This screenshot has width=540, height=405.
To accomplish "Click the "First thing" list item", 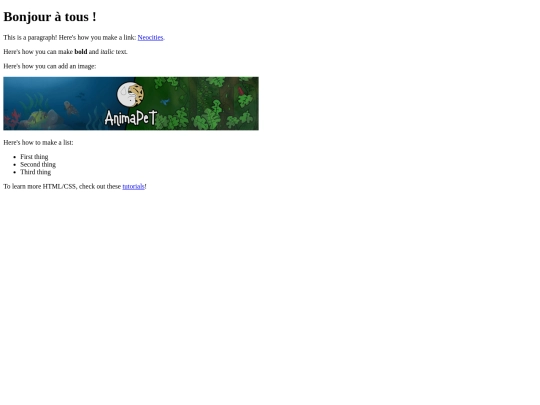I will click(x=34, y=157).
